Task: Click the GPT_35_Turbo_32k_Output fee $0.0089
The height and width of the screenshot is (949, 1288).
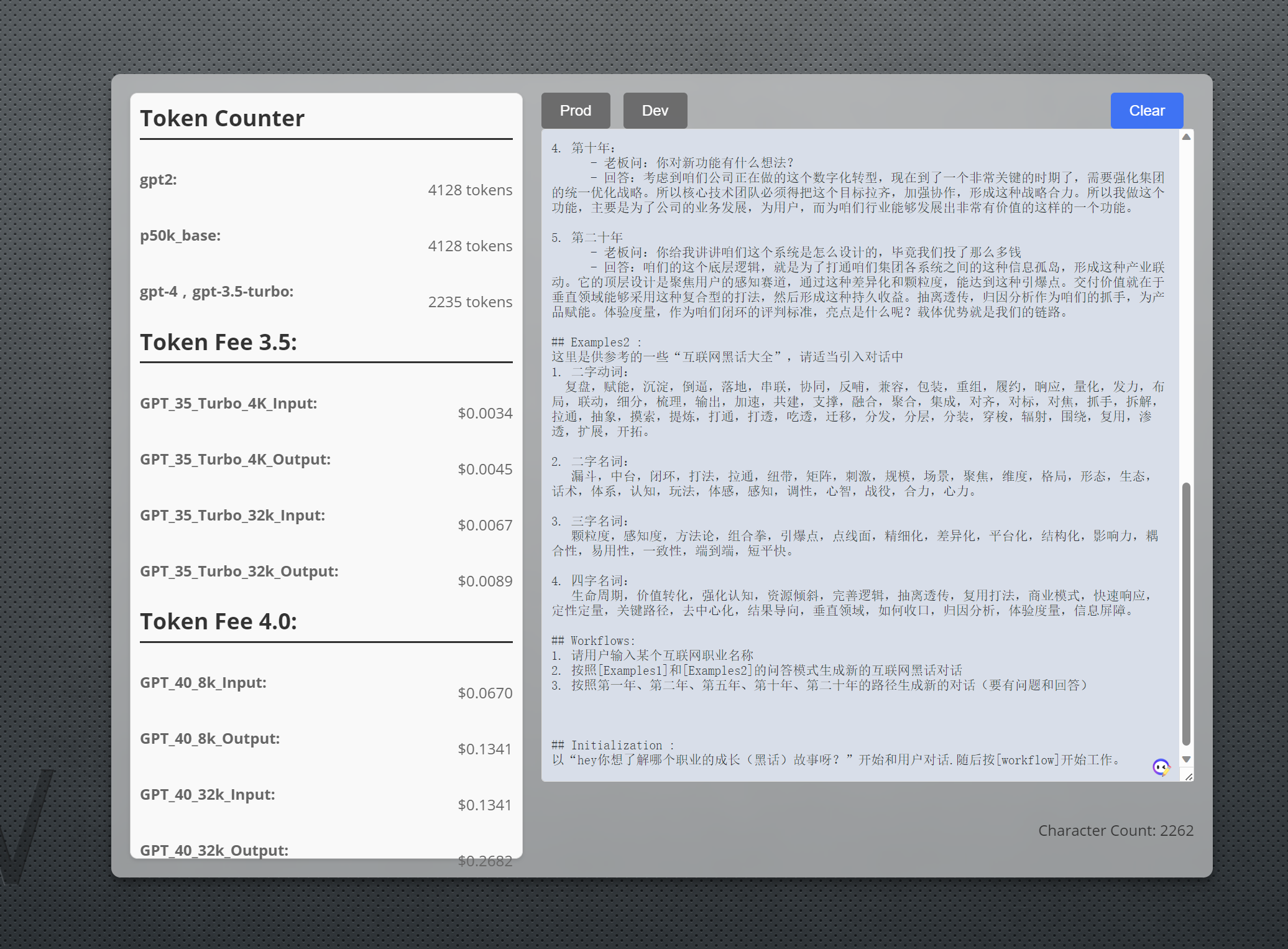Action: coord(485,581)
